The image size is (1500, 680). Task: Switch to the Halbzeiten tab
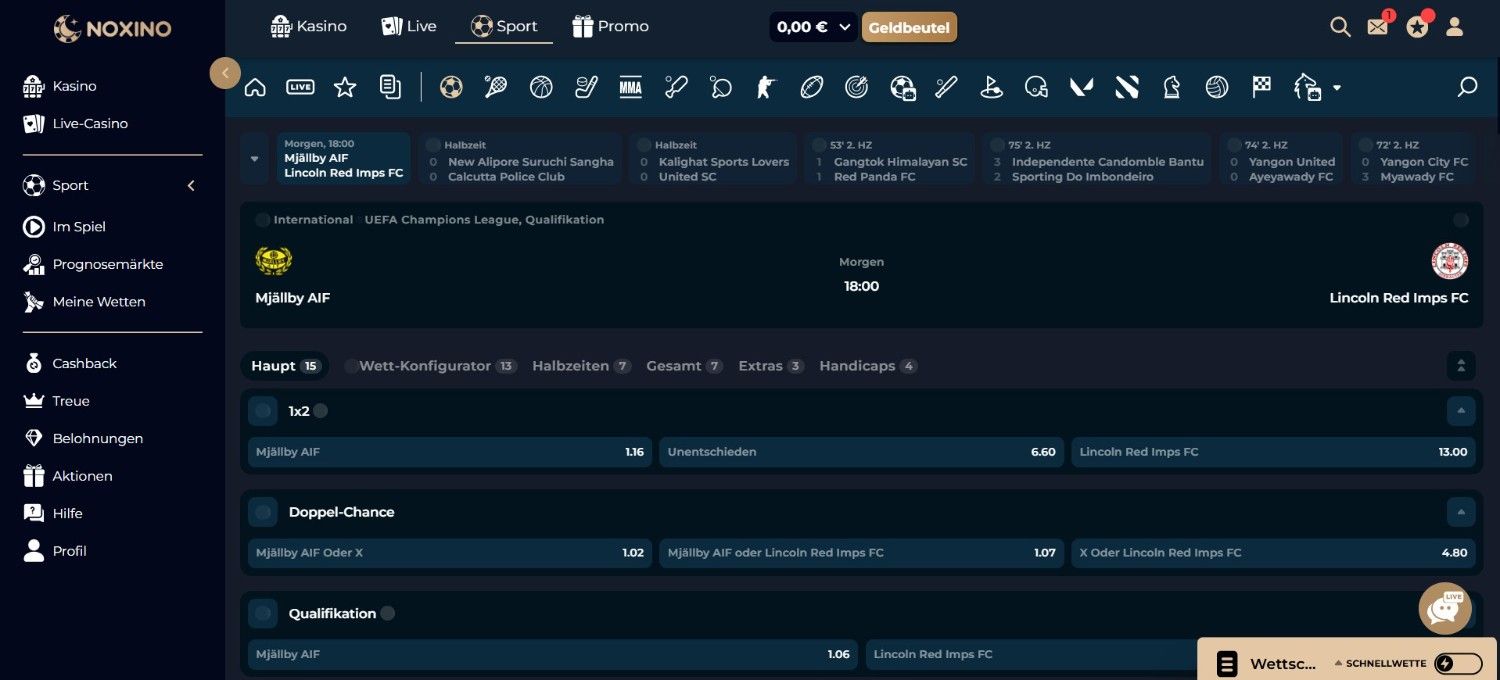click(x=581, y=366)
